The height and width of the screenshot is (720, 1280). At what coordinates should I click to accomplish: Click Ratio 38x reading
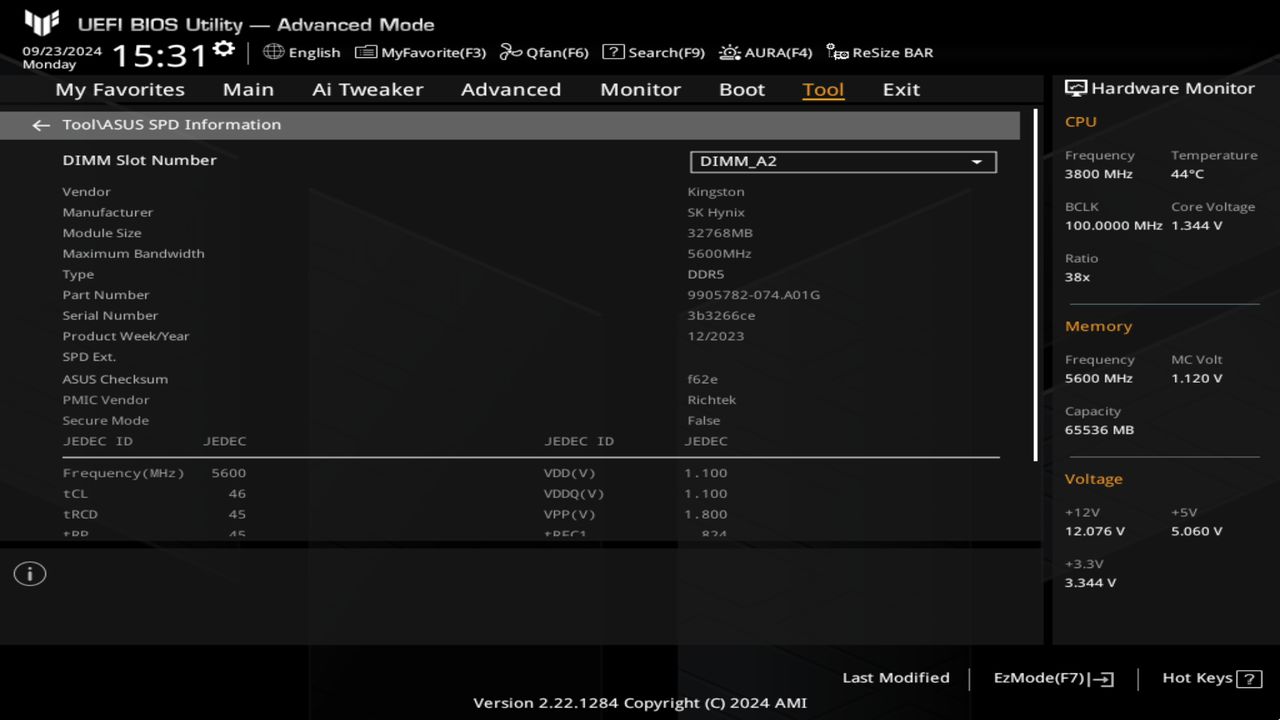click(x=1077, y=277)
